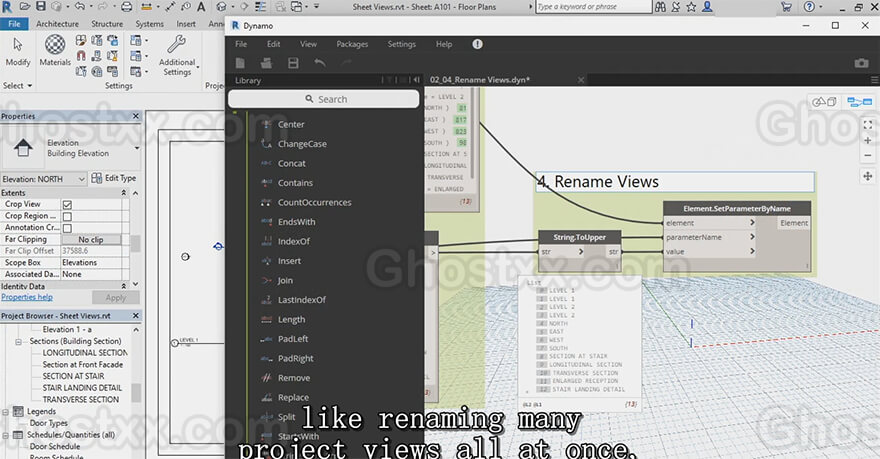Viewport: 880px width, 459px height.
Task: Open Revit Help dropdown arrow
Action: pos(821,7)
